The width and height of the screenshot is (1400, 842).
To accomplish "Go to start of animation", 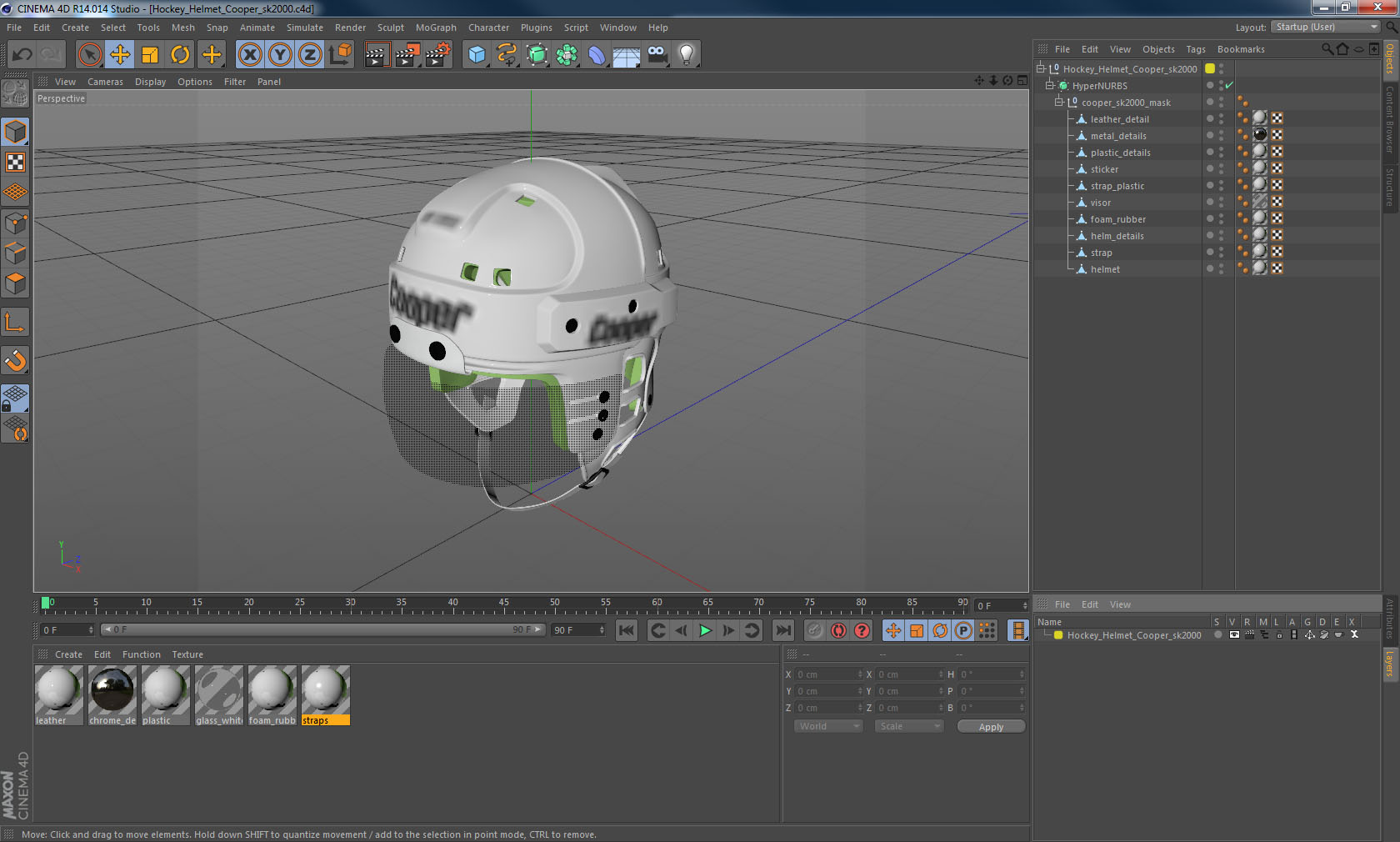I will (x=627, y=630).
